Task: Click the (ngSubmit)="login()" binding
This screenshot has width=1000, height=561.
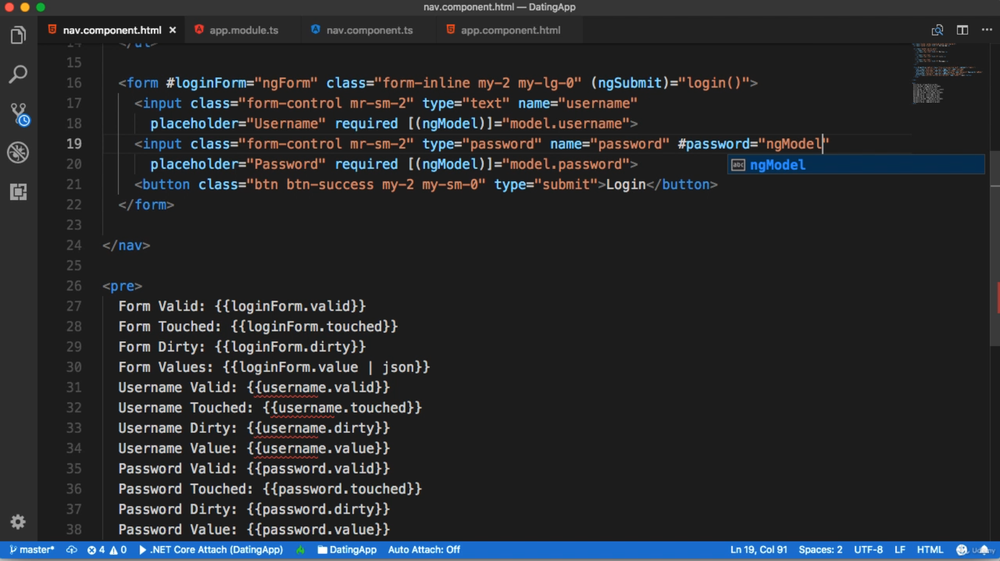Action: point(670,83)
